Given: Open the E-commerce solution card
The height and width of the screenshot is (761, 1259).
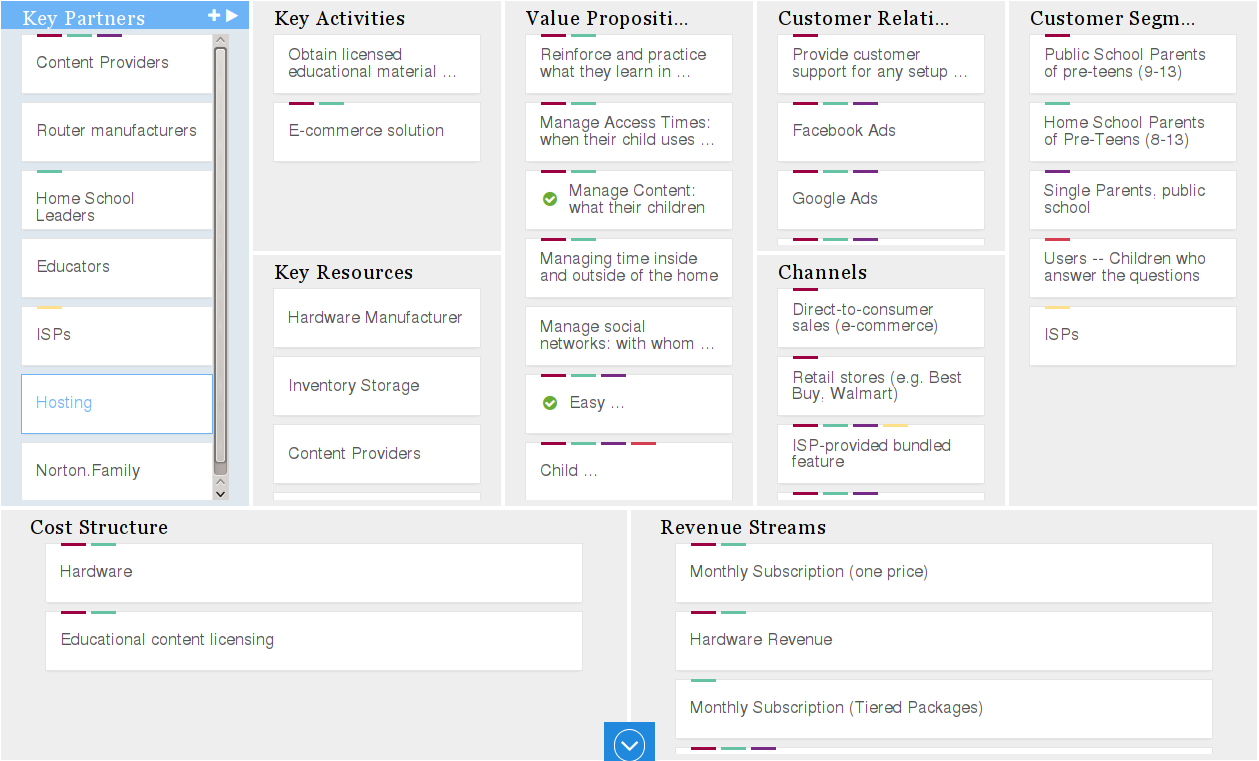Looking at the screenshot, I should pyautogui.click(x=376, y=131).
